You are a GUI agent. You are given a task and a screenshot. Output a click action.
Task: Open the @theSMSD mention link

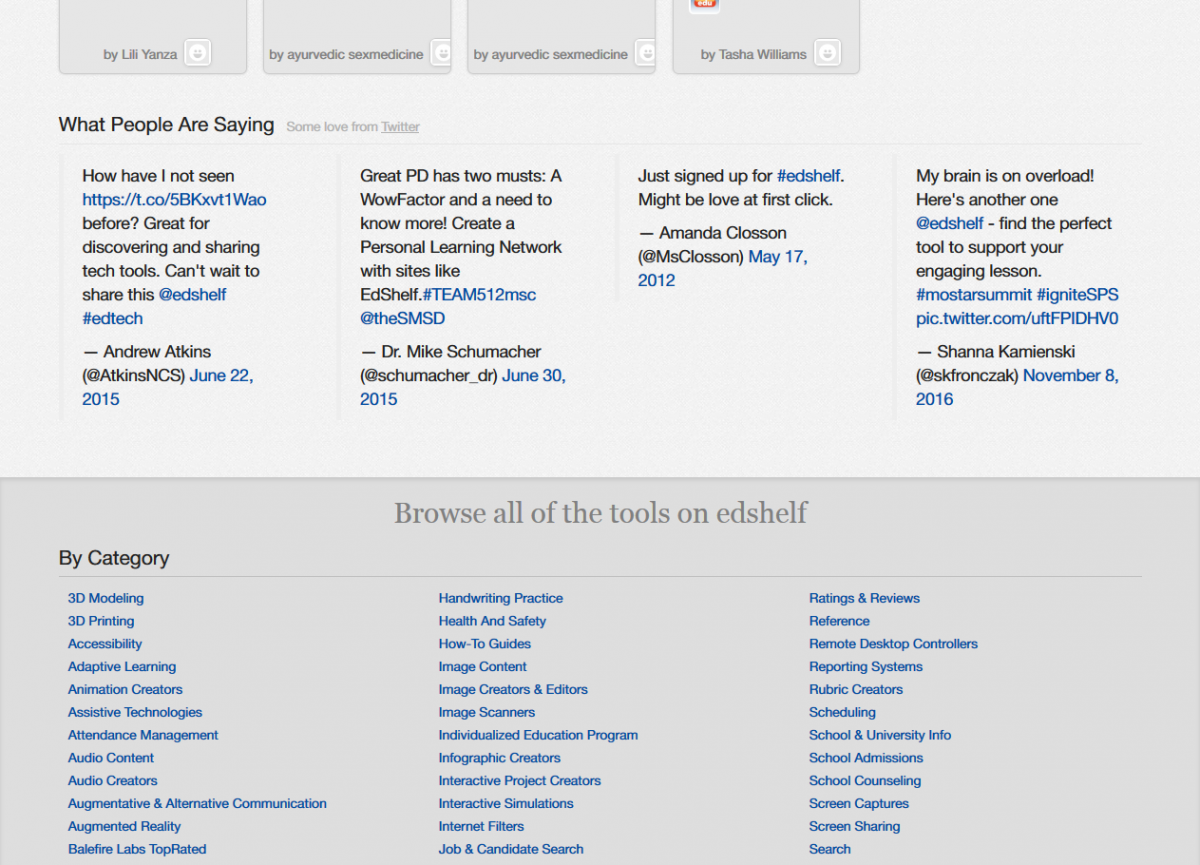click(402, 318)
